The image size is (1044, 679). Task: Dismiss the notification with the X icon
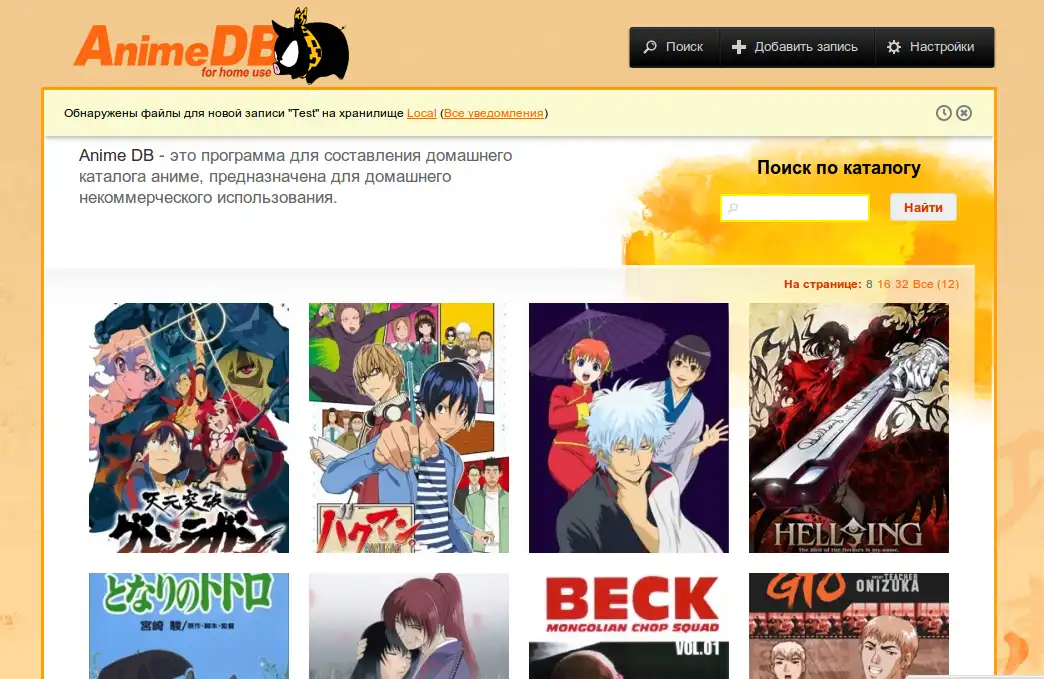click(963, 113)
